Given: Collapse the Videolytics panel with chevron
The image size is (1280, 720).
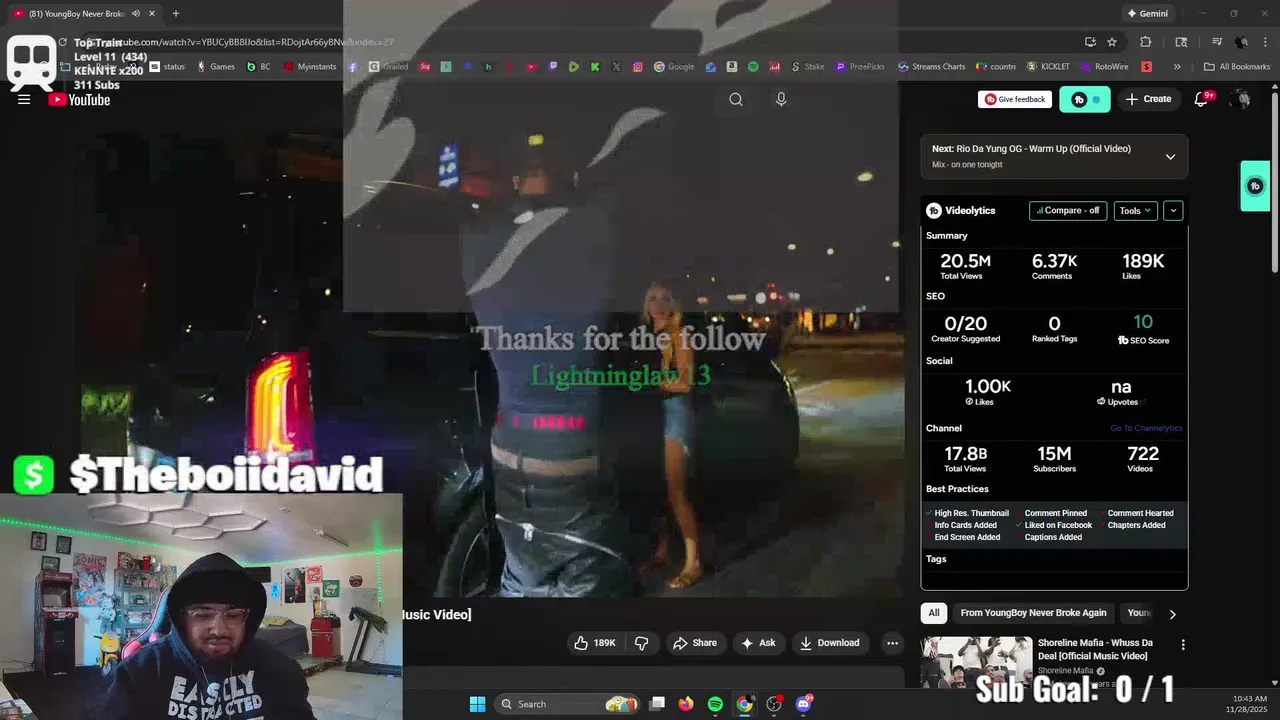Looking at the screenshot, I should point(1173,210).
